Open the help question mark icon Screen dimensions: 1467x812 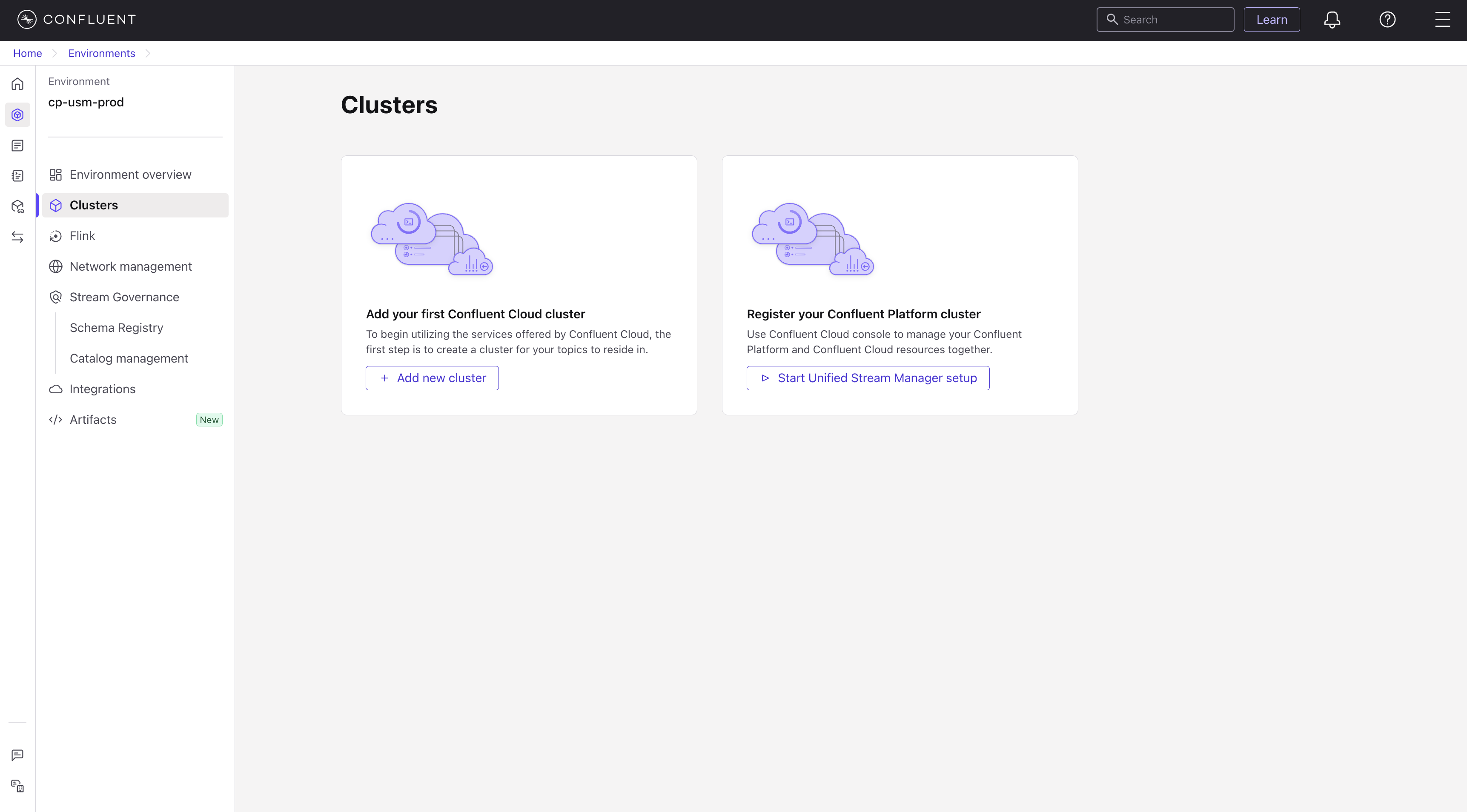1387,20
